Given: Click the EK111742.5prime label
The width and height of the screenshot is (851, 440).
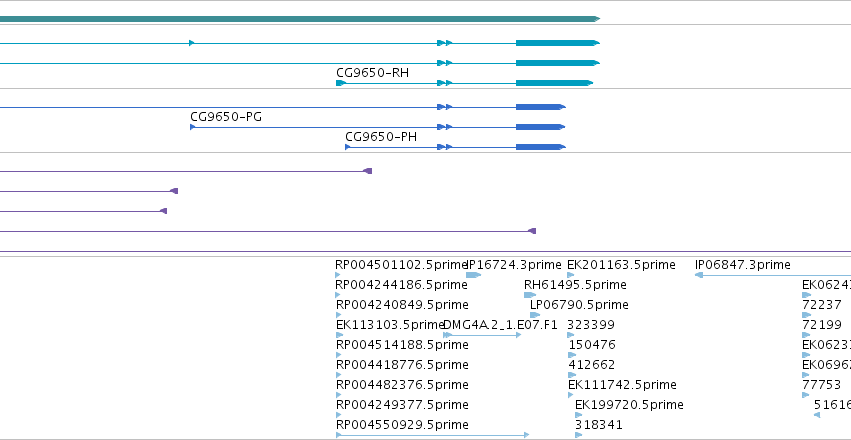Looking at the screenshot, I should [622, 385].
